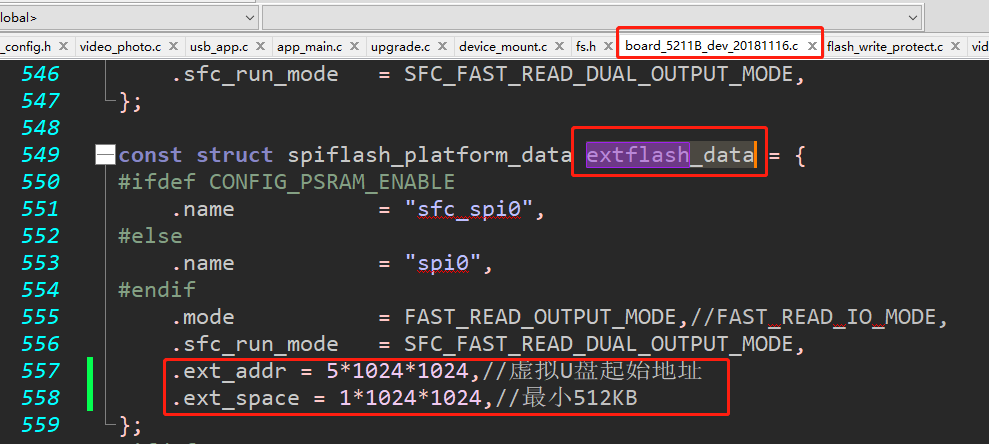This screenshot has width=989, height=444.
Task: Close the video_photo.c tab
Action: tap(173, 46)
